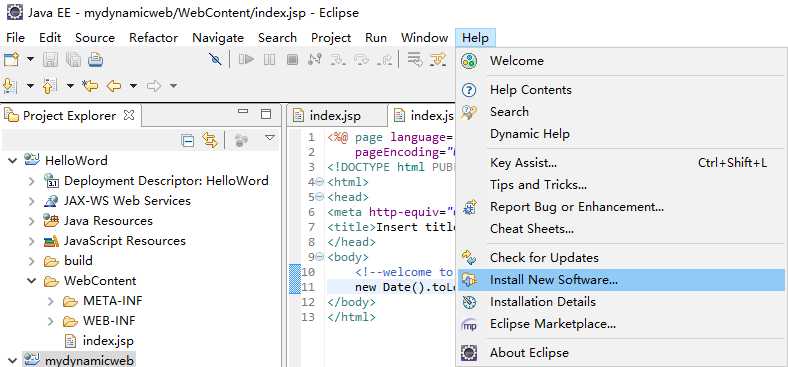Click the Print toolbar icon

click(95, 60)
